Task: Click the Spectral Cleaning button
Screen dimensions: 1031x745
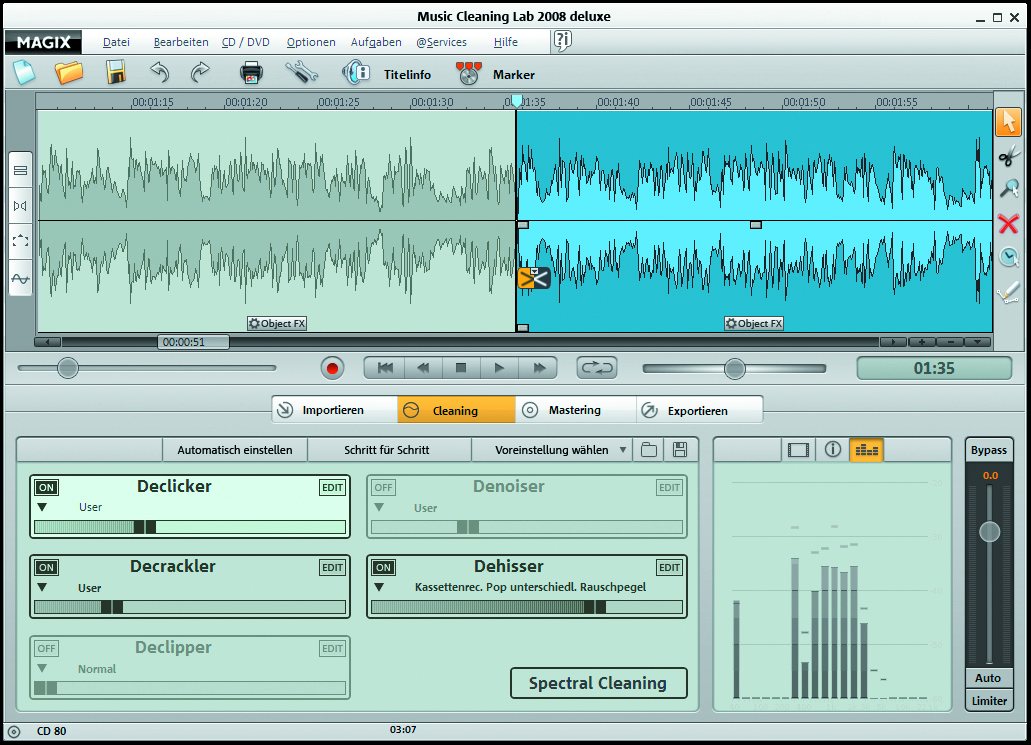Action: click(x=598, y=683)
